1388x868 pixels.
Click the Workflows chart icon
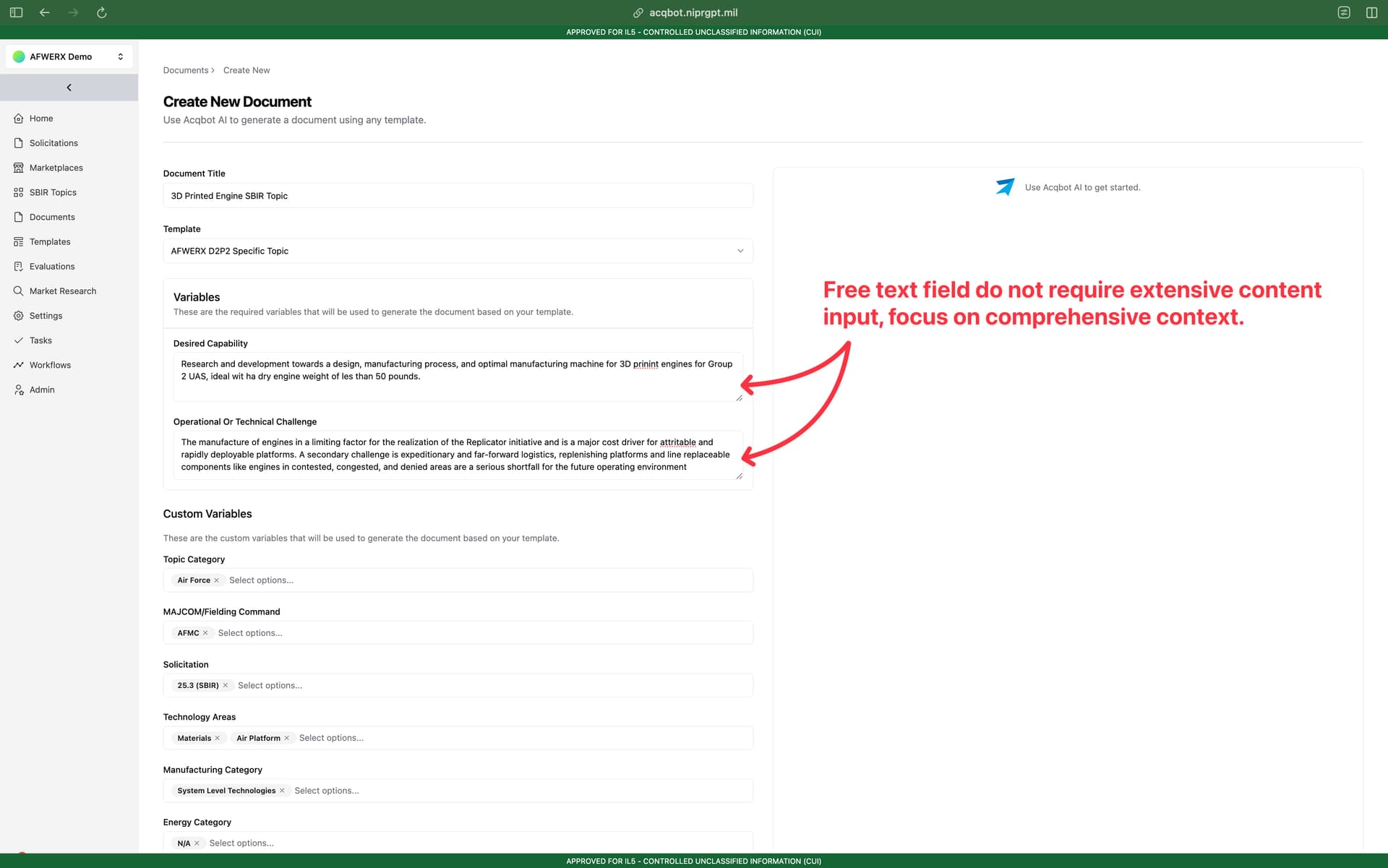(19, 365)
